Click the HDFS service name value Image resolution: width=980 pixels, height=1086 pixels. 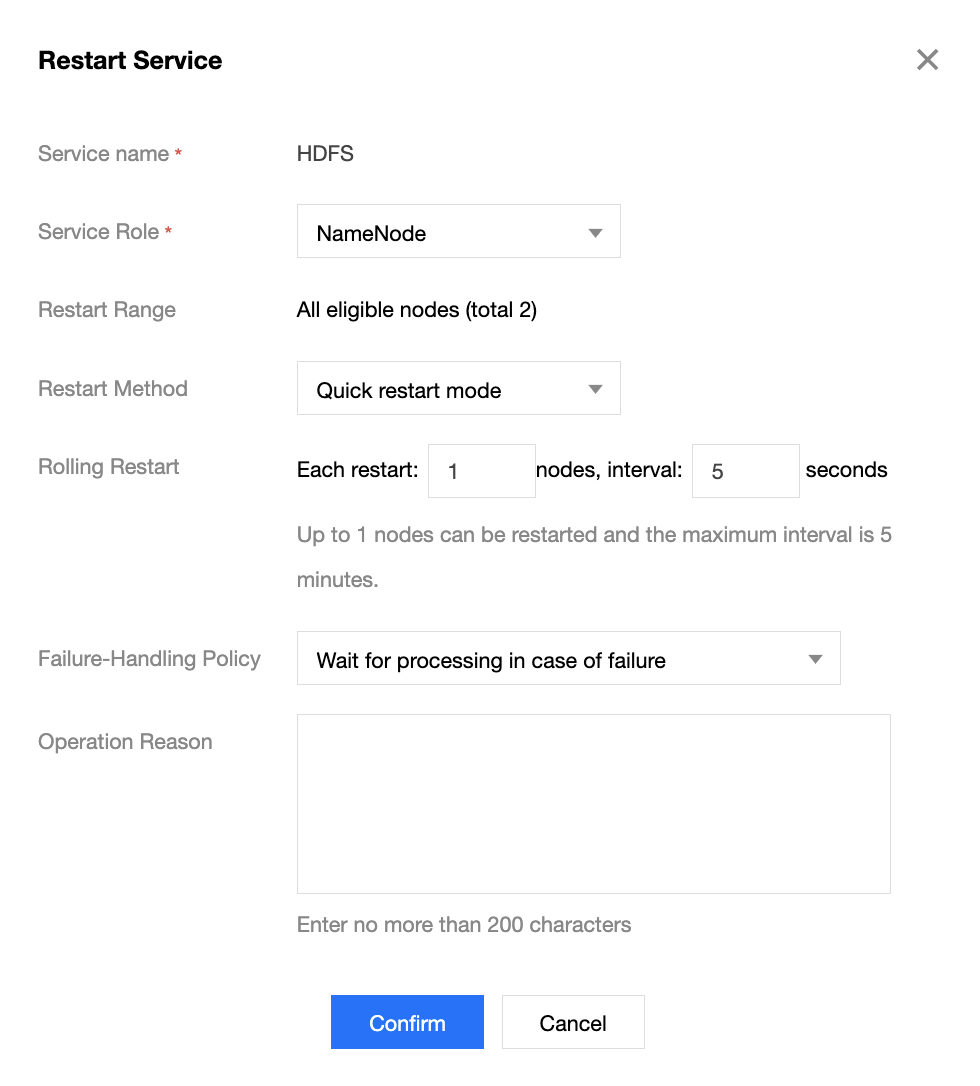pos(325,154)
